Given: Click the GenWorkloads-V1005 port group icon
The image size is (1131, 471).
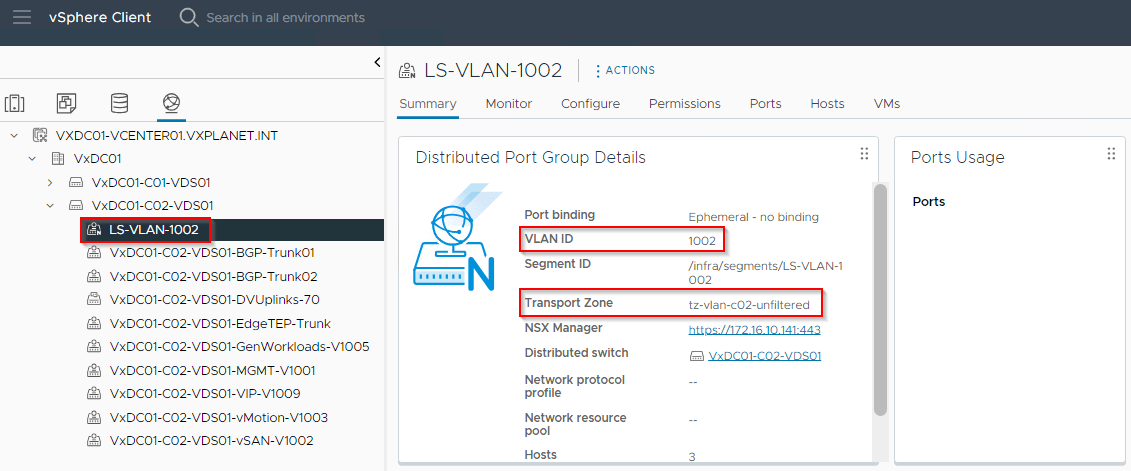Looking at the screenshot, I should coord(94,346).
